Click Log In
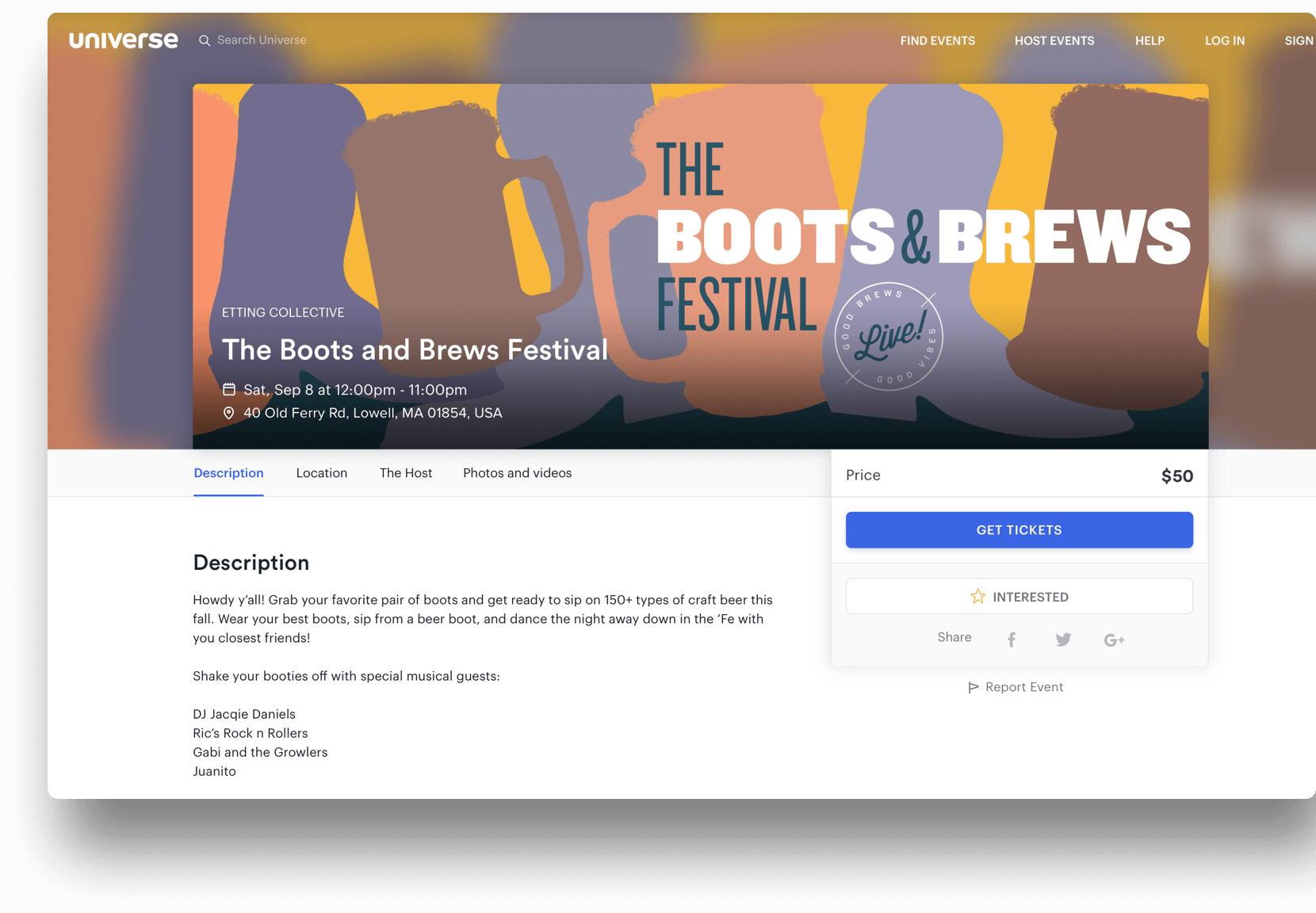 pyautogui.click(x=1225, y=40)
